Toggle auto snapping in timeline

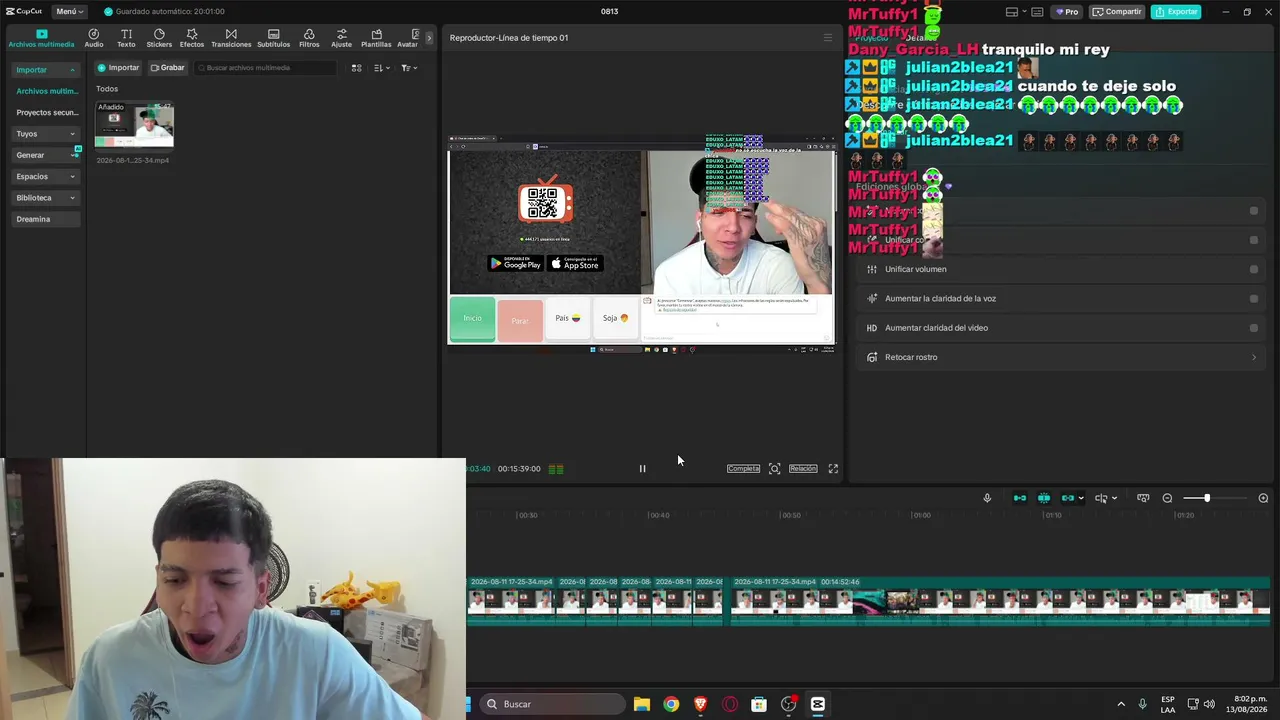tap(1044, 498)
